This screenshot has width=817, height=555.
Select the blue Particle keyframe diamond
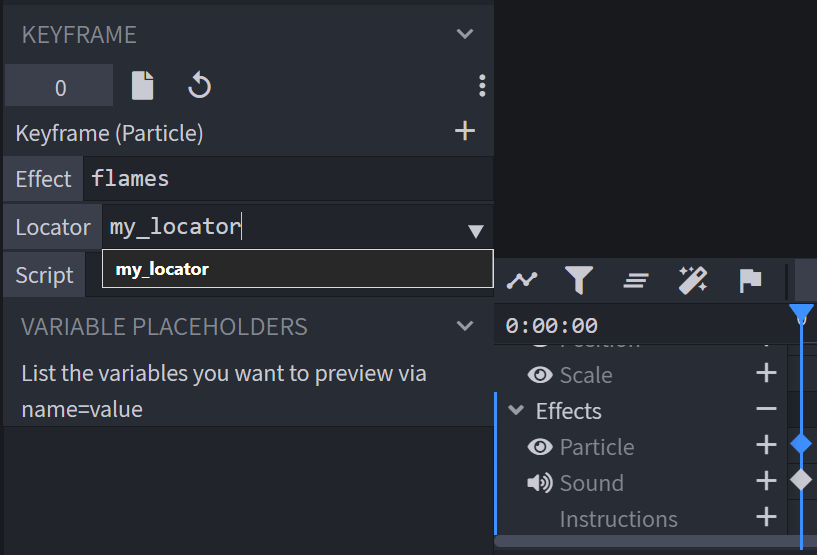[x=801, y=444]
